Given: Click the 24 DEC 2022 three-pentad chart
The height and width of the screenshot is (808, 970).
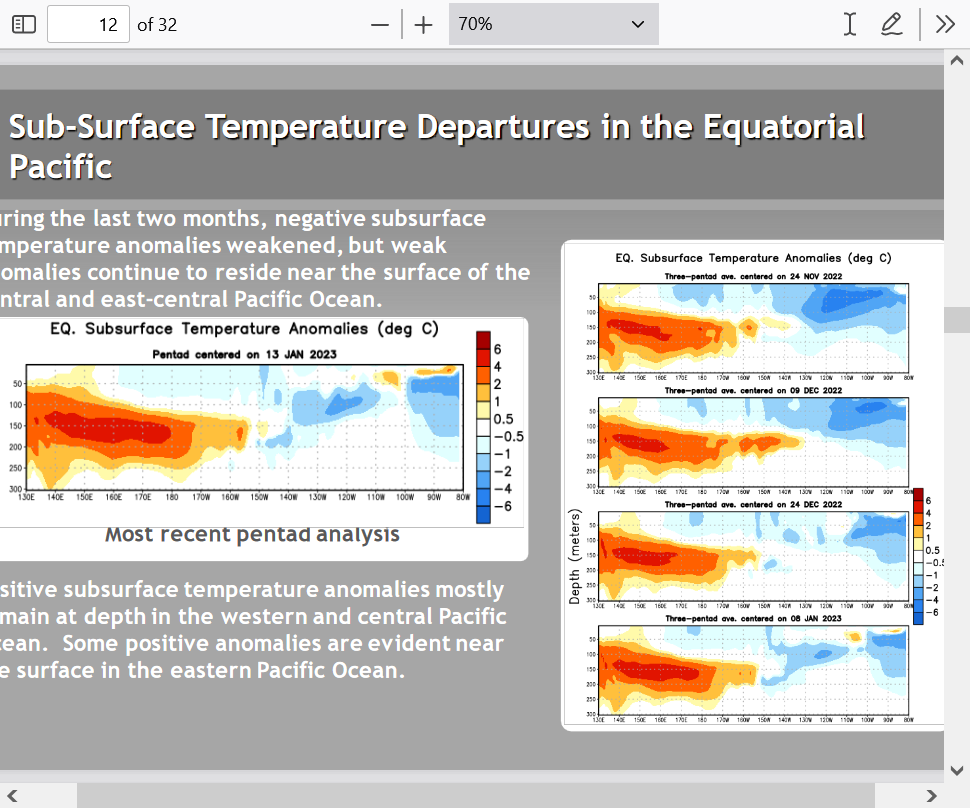Looking at the screenshot, I should [753, 556].
